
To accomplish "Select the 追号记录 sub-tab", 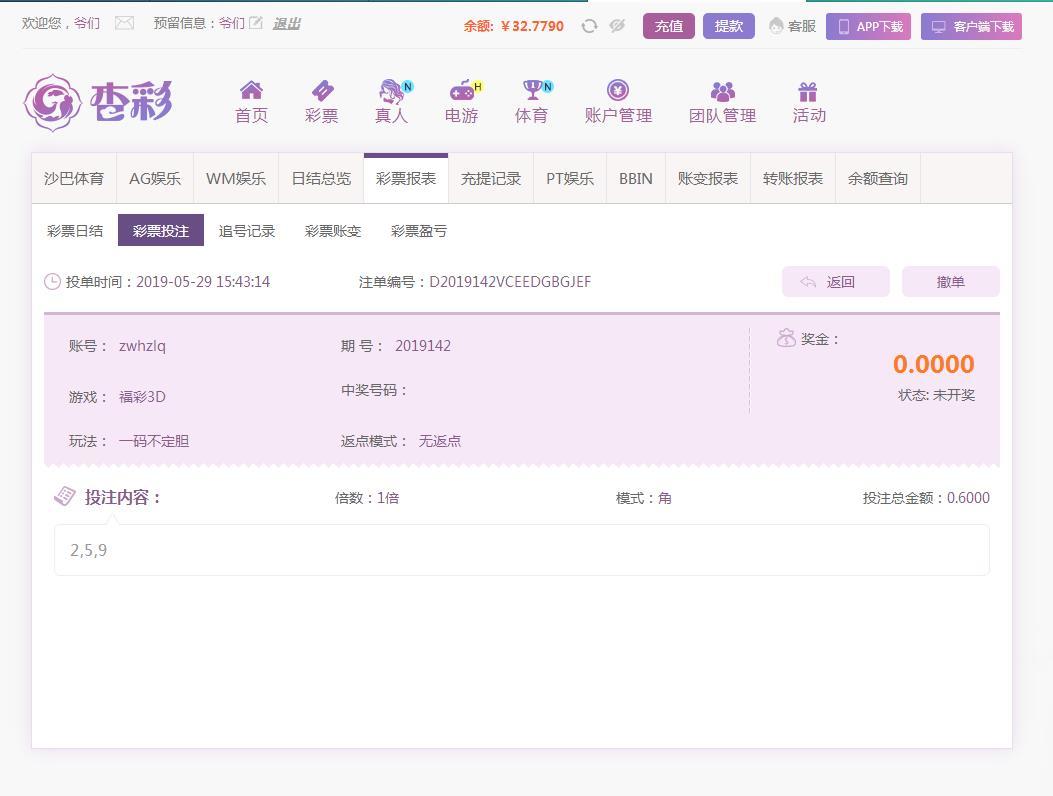I will [x=247, y=231].
